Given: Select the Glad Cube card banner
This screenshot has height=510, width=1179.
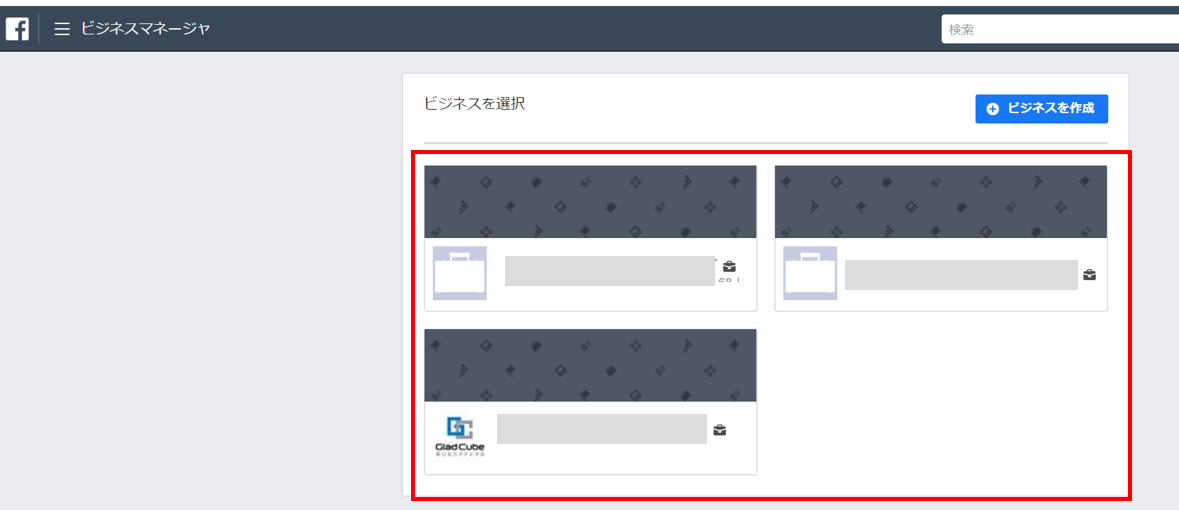Looking at the screenshot, I should point(590,365).
